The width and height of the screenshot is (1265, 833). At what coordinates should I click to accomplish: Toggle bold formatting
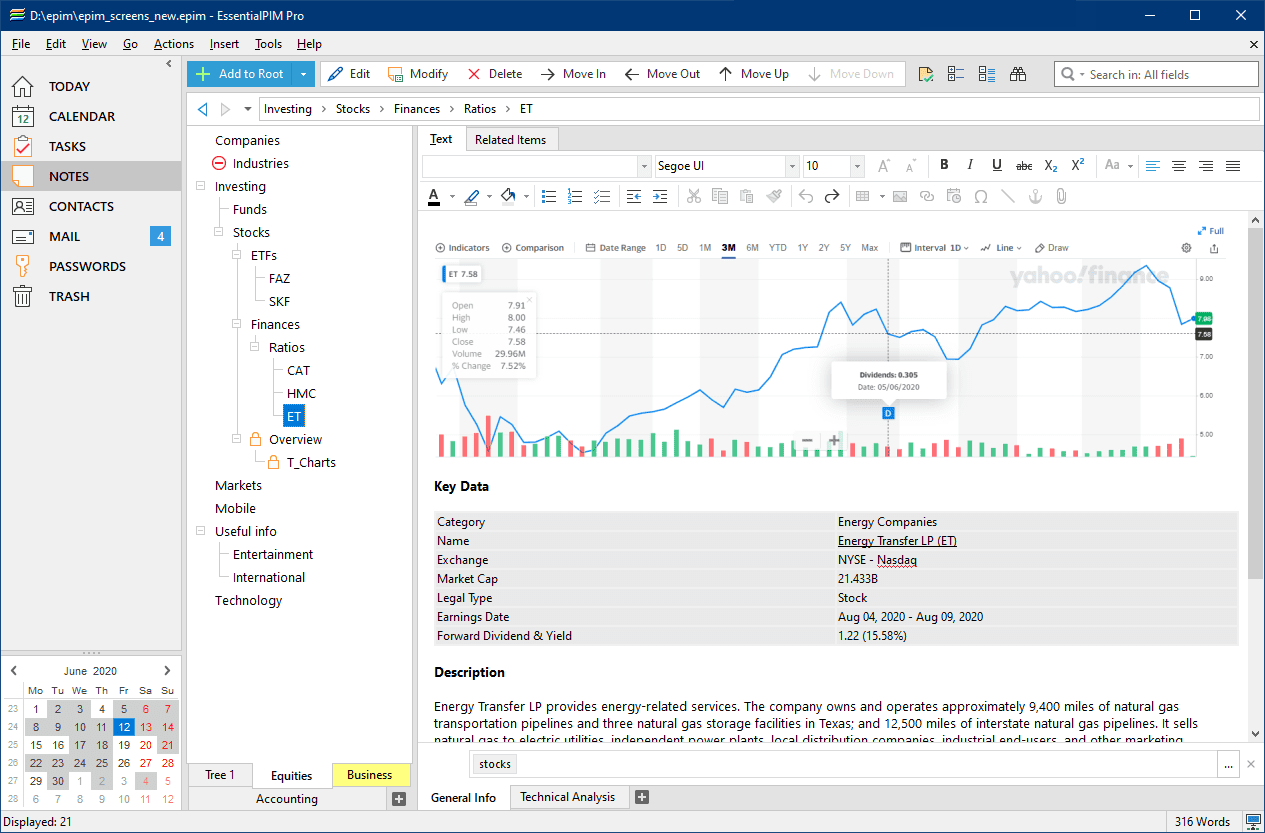click(x=944, y=166)
